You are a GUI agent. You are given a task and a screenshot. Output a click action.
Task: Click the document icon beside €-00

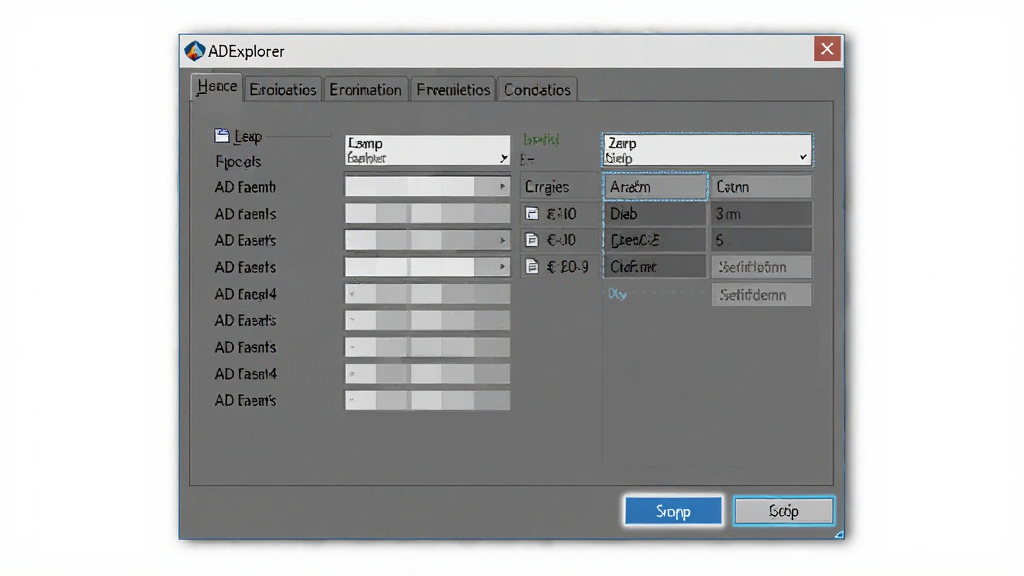click(x=532, y=240)
